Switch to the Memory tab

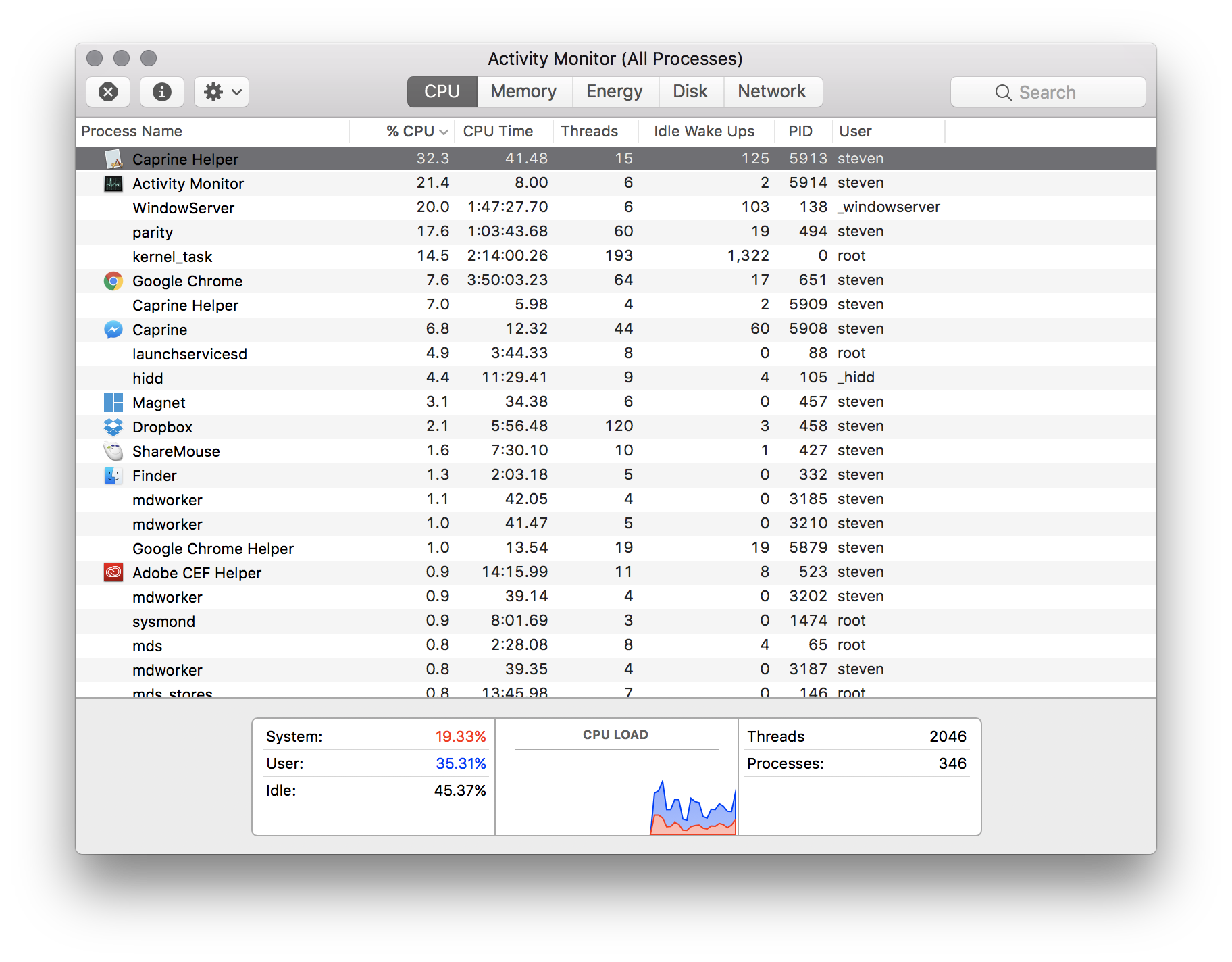[x=524, y=91]
